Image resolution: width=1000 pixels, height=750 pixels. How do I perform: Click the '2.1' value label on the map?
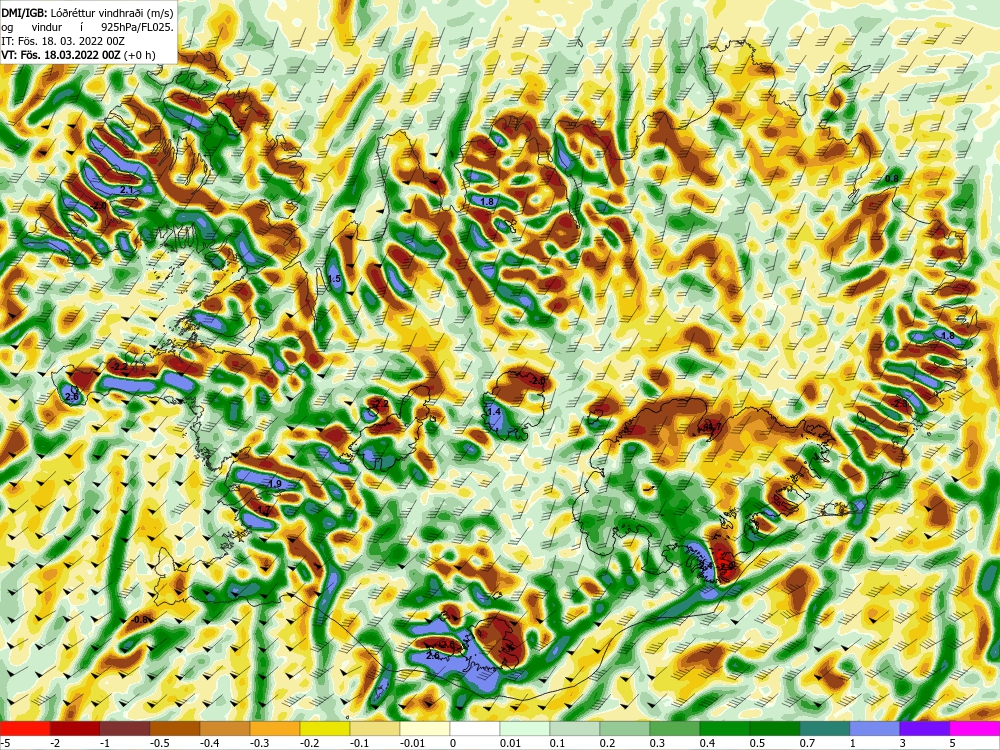point(126,190)
